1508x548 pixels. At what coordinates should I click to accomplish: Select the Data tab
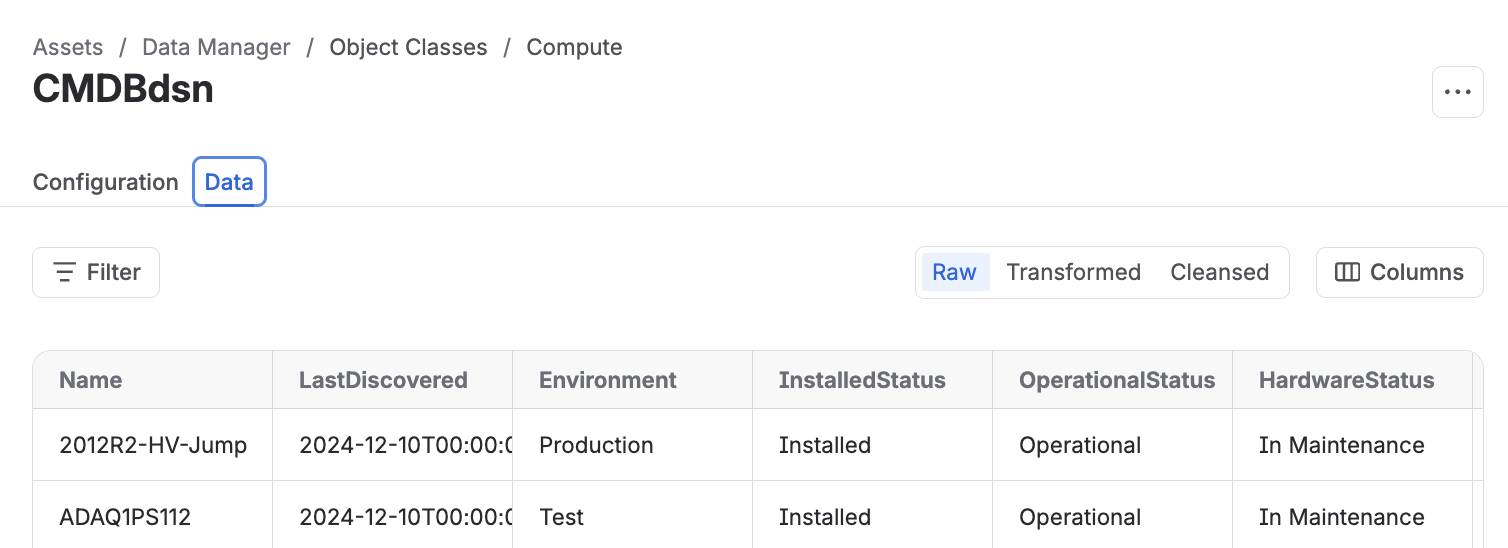(x=229, y=182)
